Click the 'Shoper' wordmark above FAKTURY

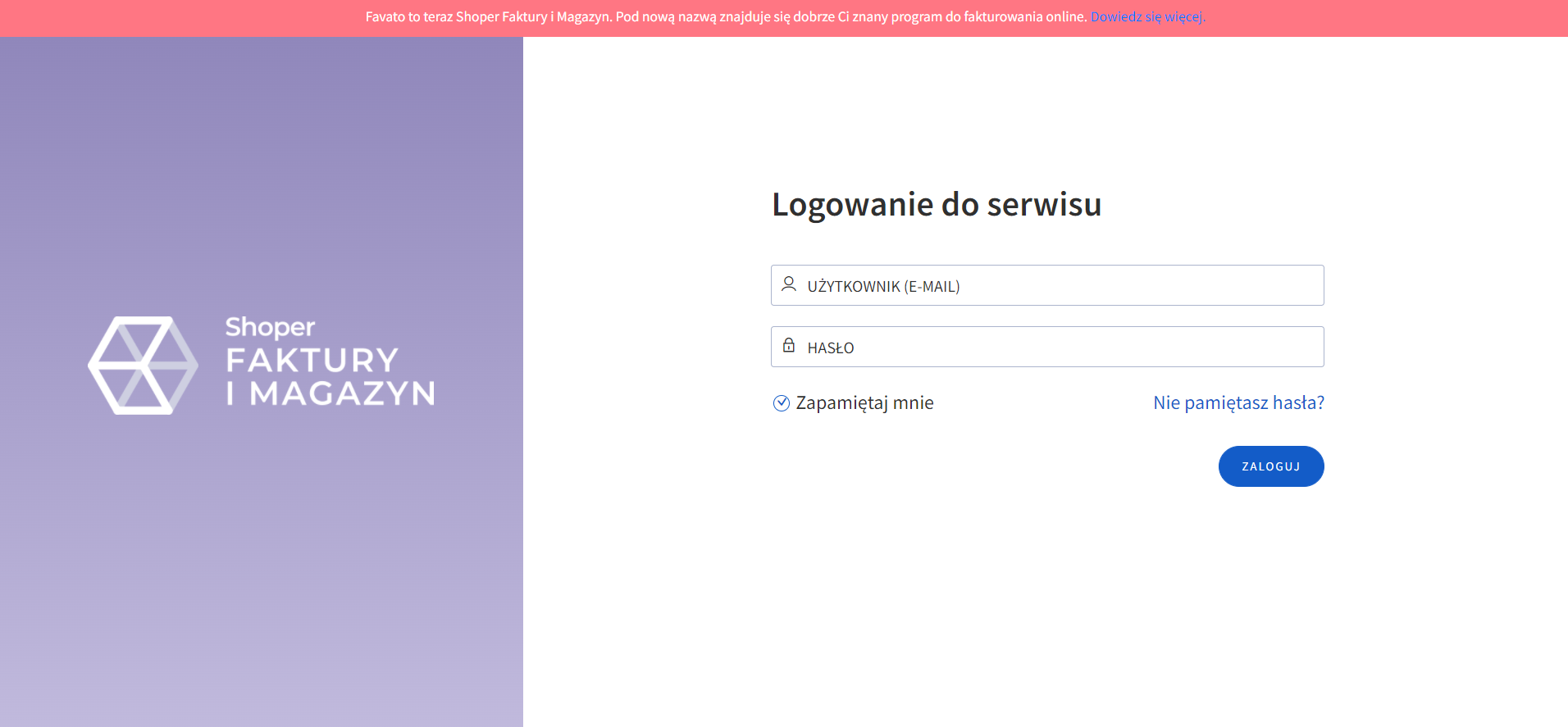click(x=270, y=327)
